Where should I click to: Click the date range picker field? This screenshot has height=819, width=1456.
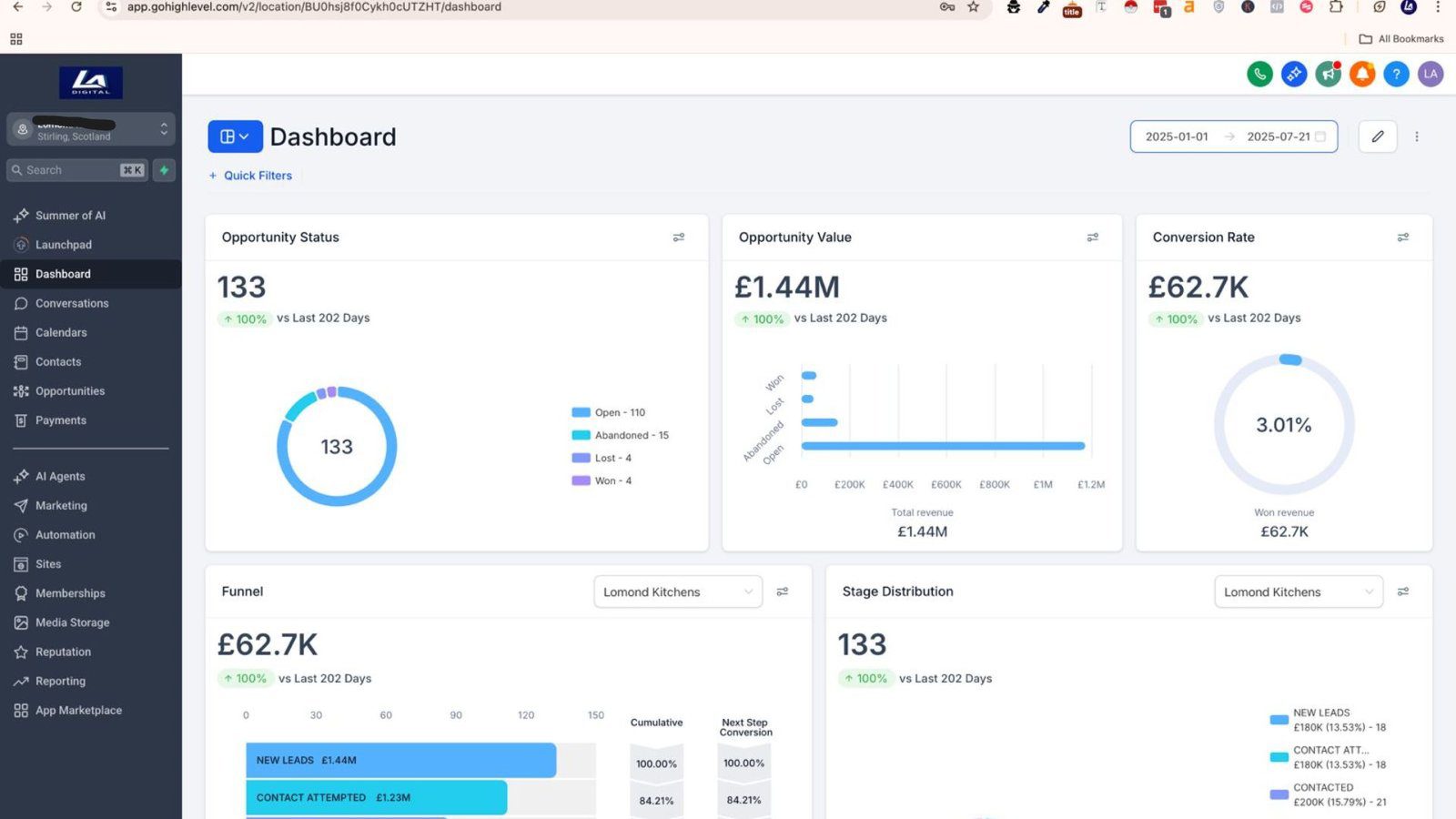pos(1233,136)
